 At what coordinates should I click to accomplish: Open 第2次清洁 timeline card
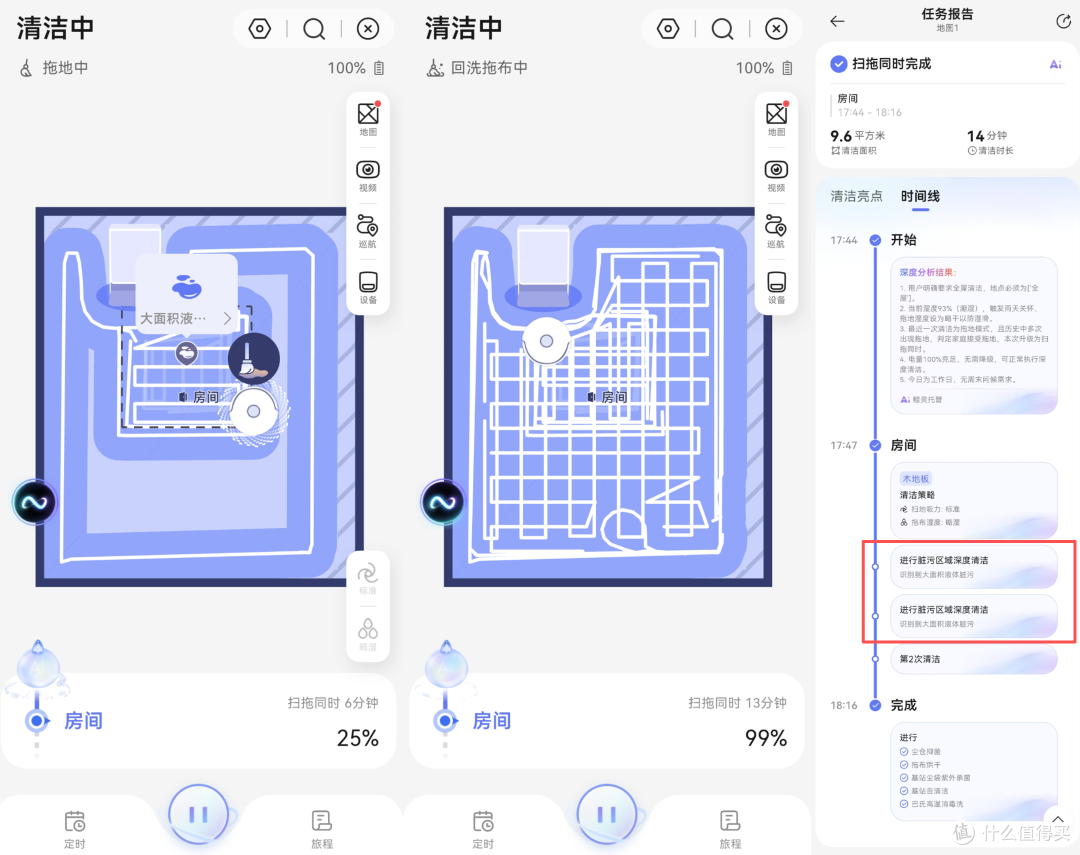tap(974, 659)
